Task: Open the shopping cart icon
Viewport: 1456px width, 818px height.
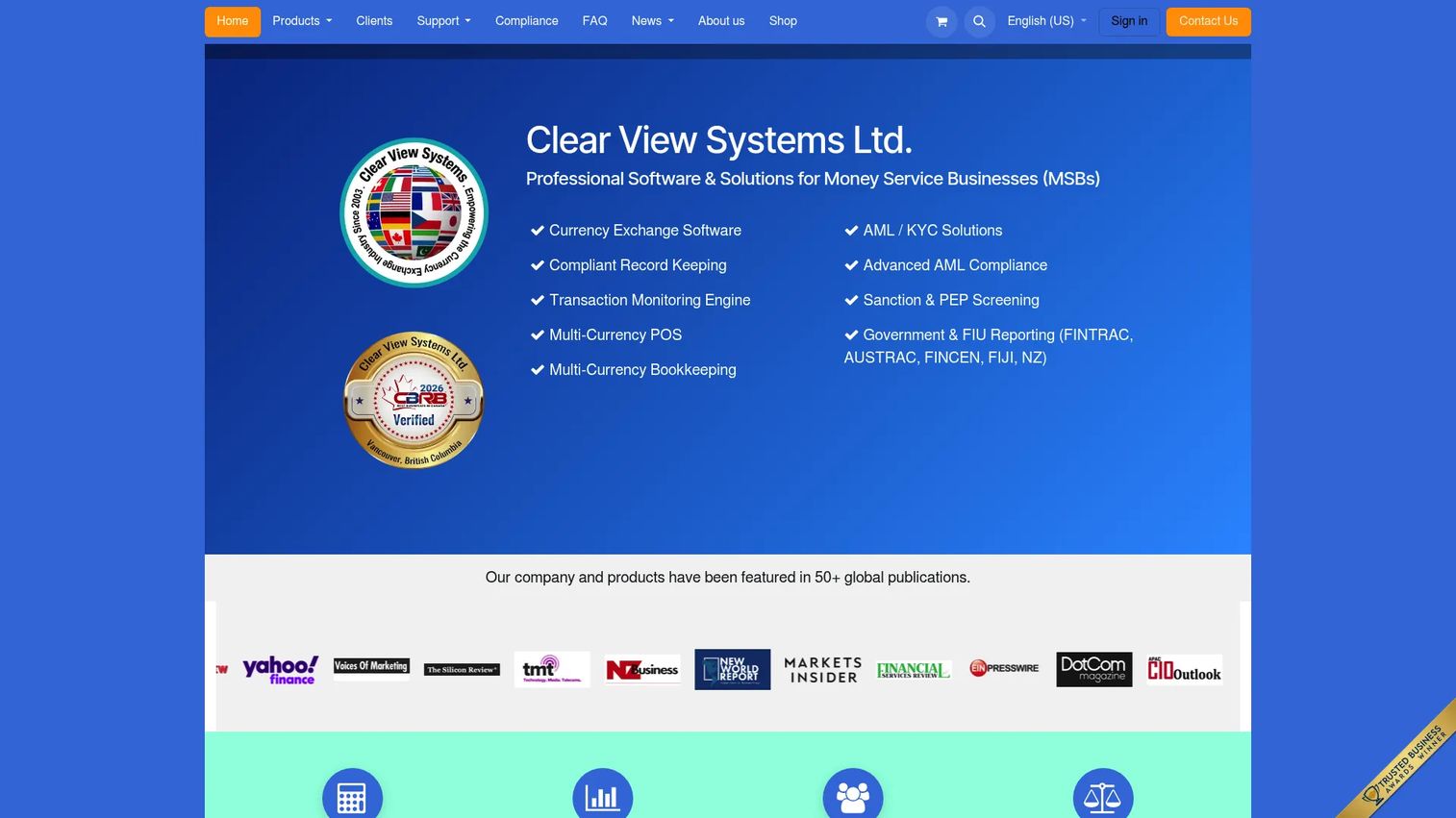Action: [941, 21]
